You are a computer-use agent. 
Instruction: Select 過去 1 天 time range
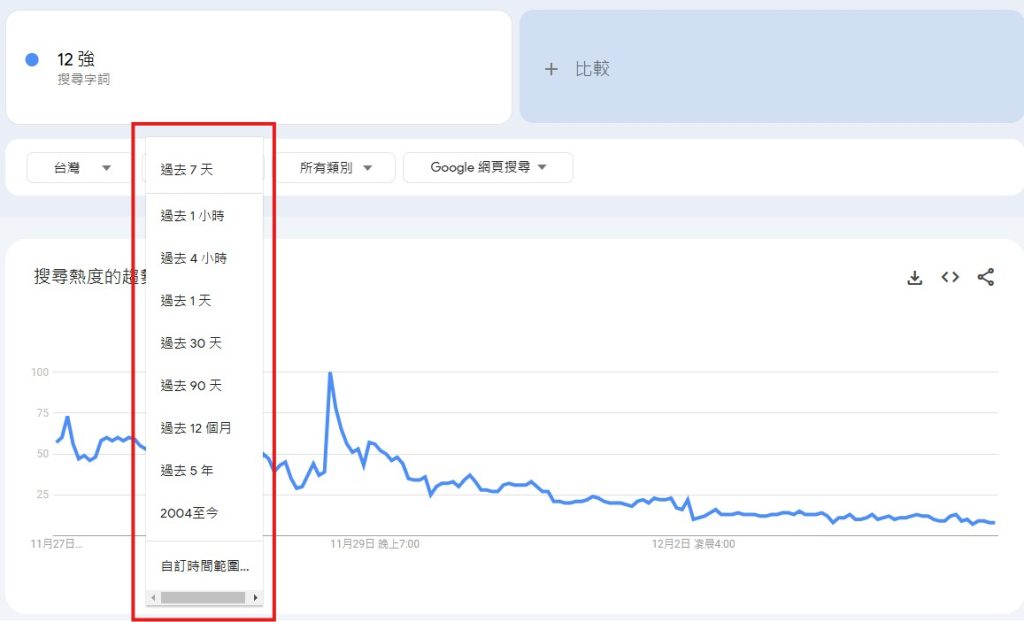click(x=188, y=300)
